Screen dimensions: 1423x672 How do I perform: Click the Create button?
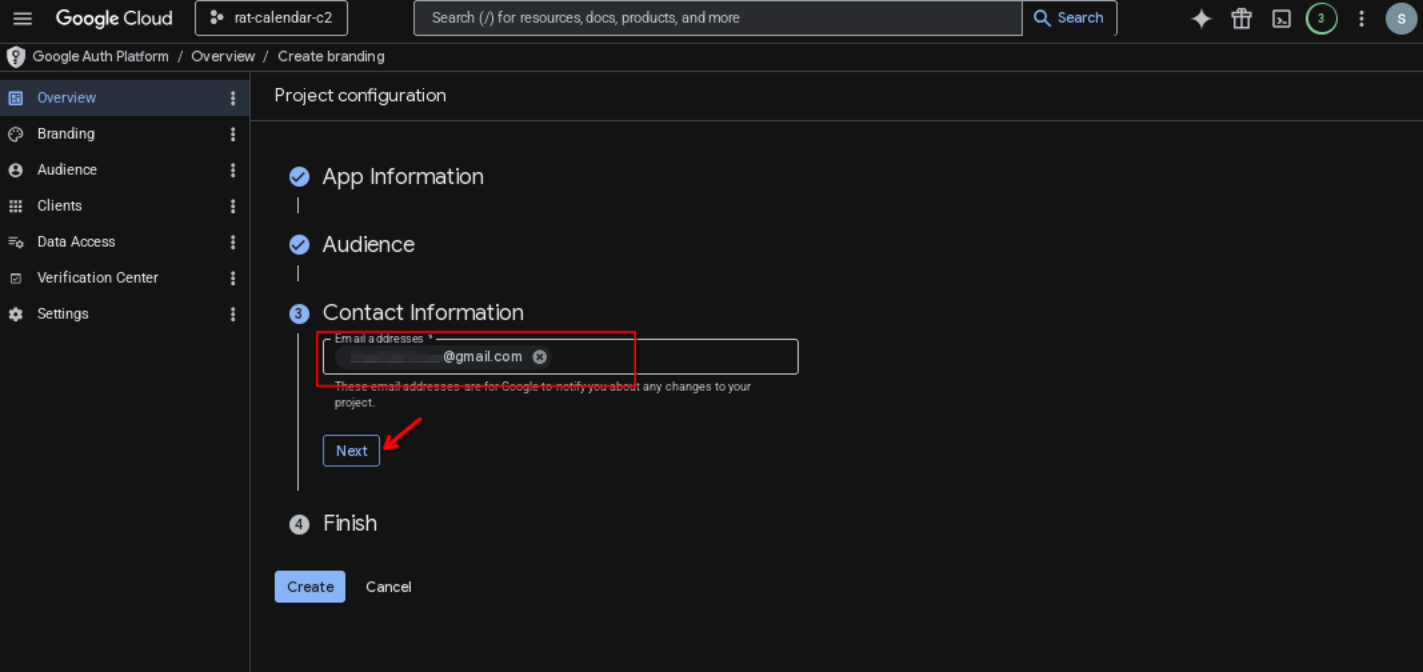tap(310, 587)
